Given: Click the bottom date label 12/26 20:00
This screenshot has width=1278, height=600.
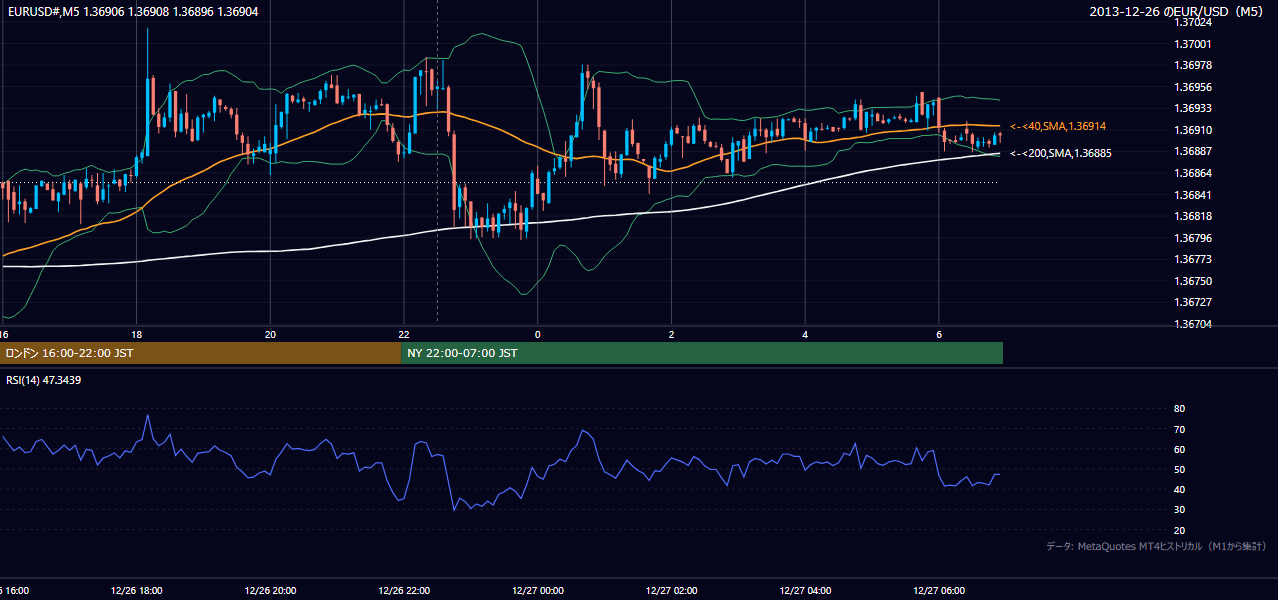Looking at the screenshot, I should tap(270, 591).
